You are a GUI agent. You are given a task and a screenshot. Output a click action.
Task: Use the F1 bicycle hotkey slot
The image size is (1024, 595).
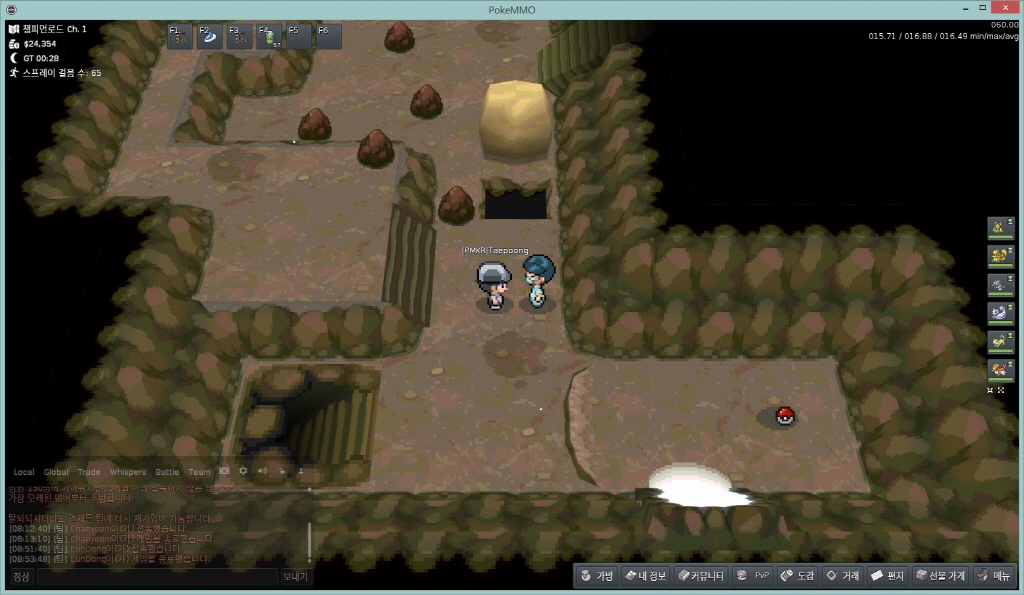tap(181, 37)
